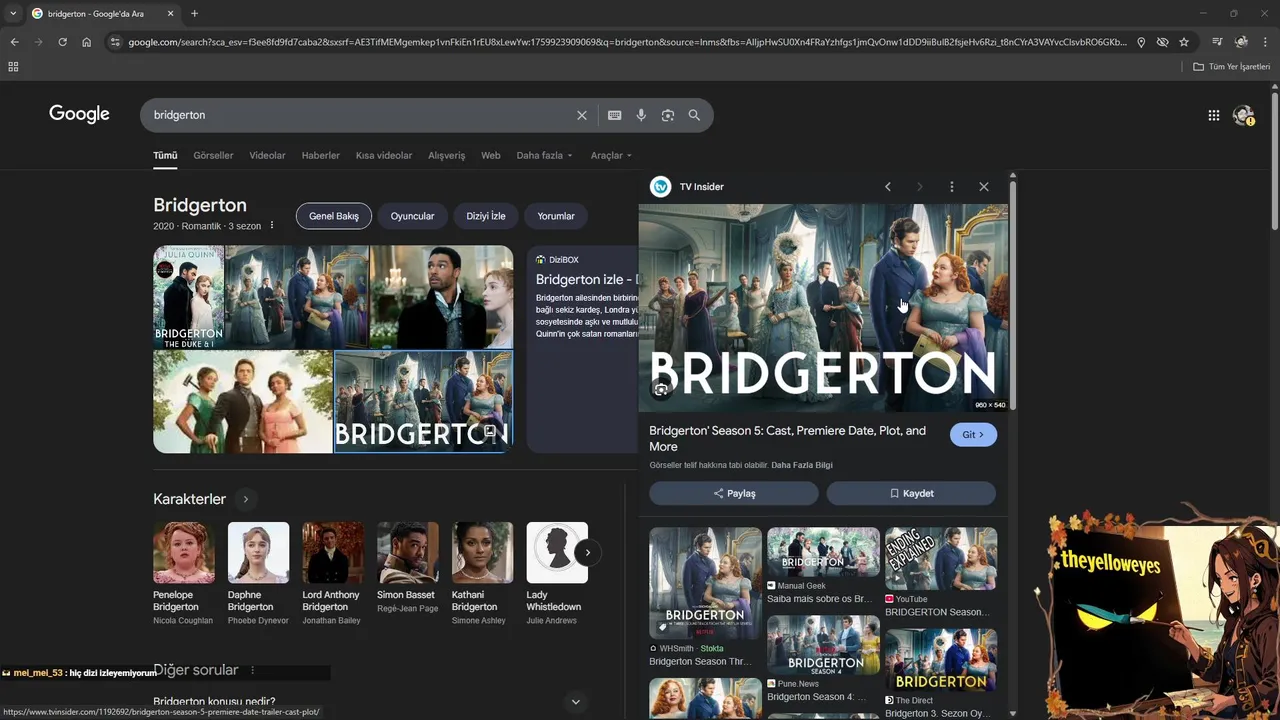Screen dimensions: 1280x720
Task: Reload the current page
Action: coord(62,42)
